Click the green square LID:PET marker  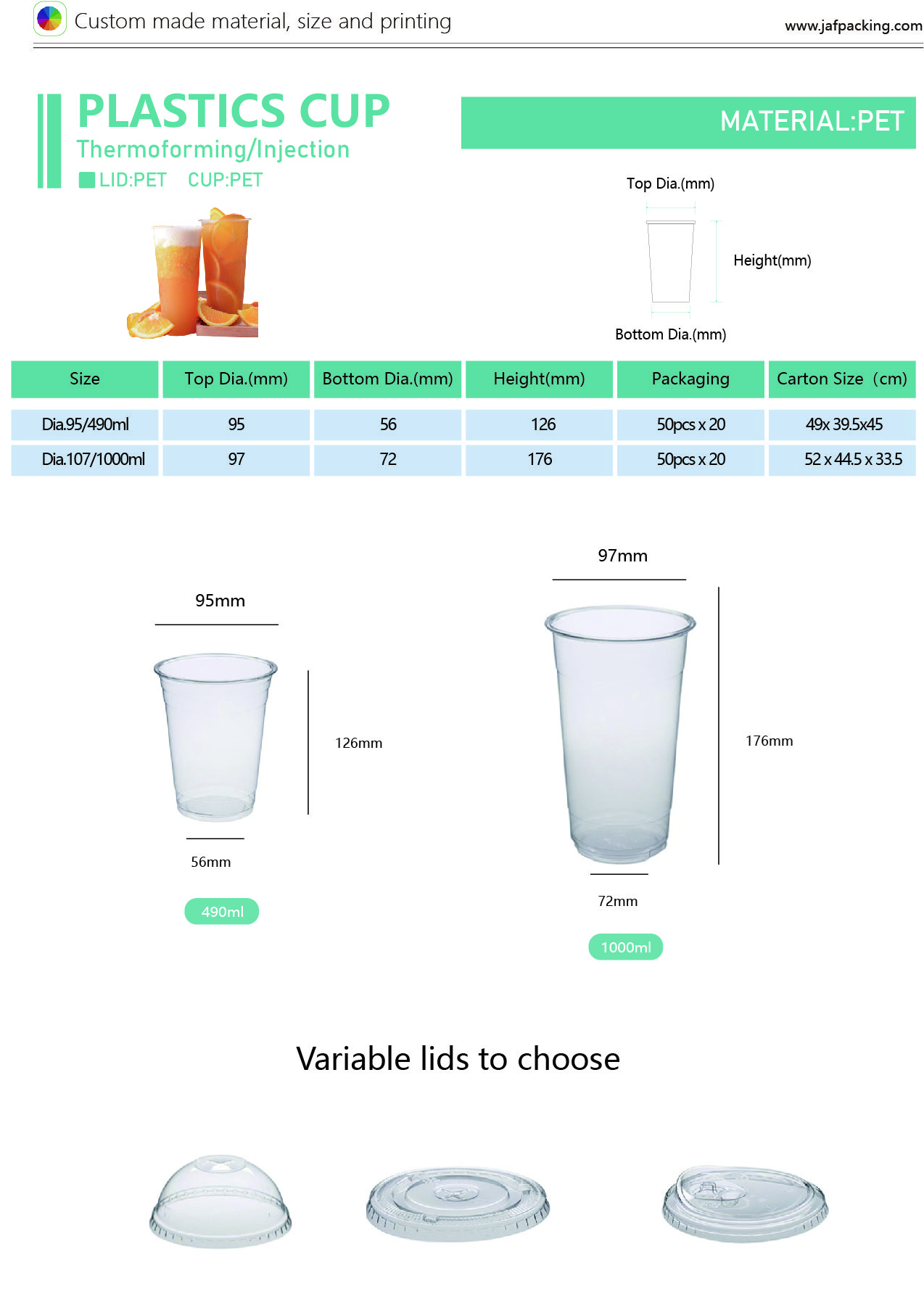pos(87,180)
